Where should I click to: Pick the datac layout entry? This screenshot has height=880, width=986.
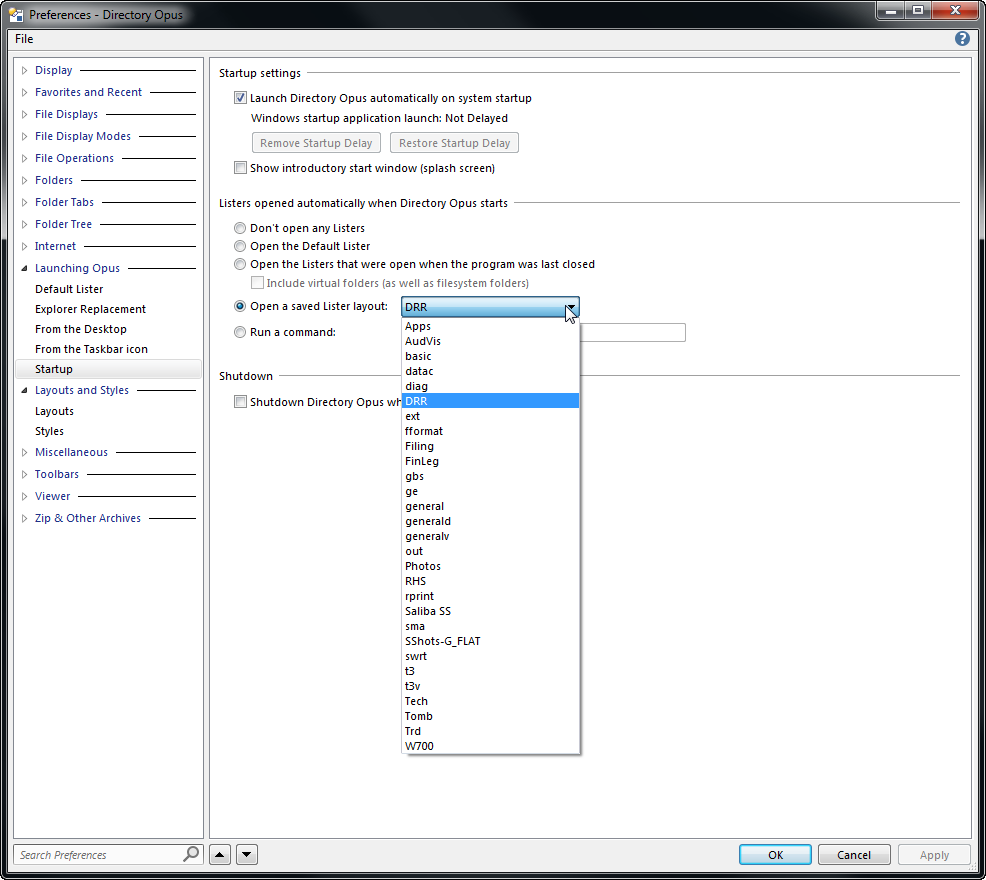(490, 371)
